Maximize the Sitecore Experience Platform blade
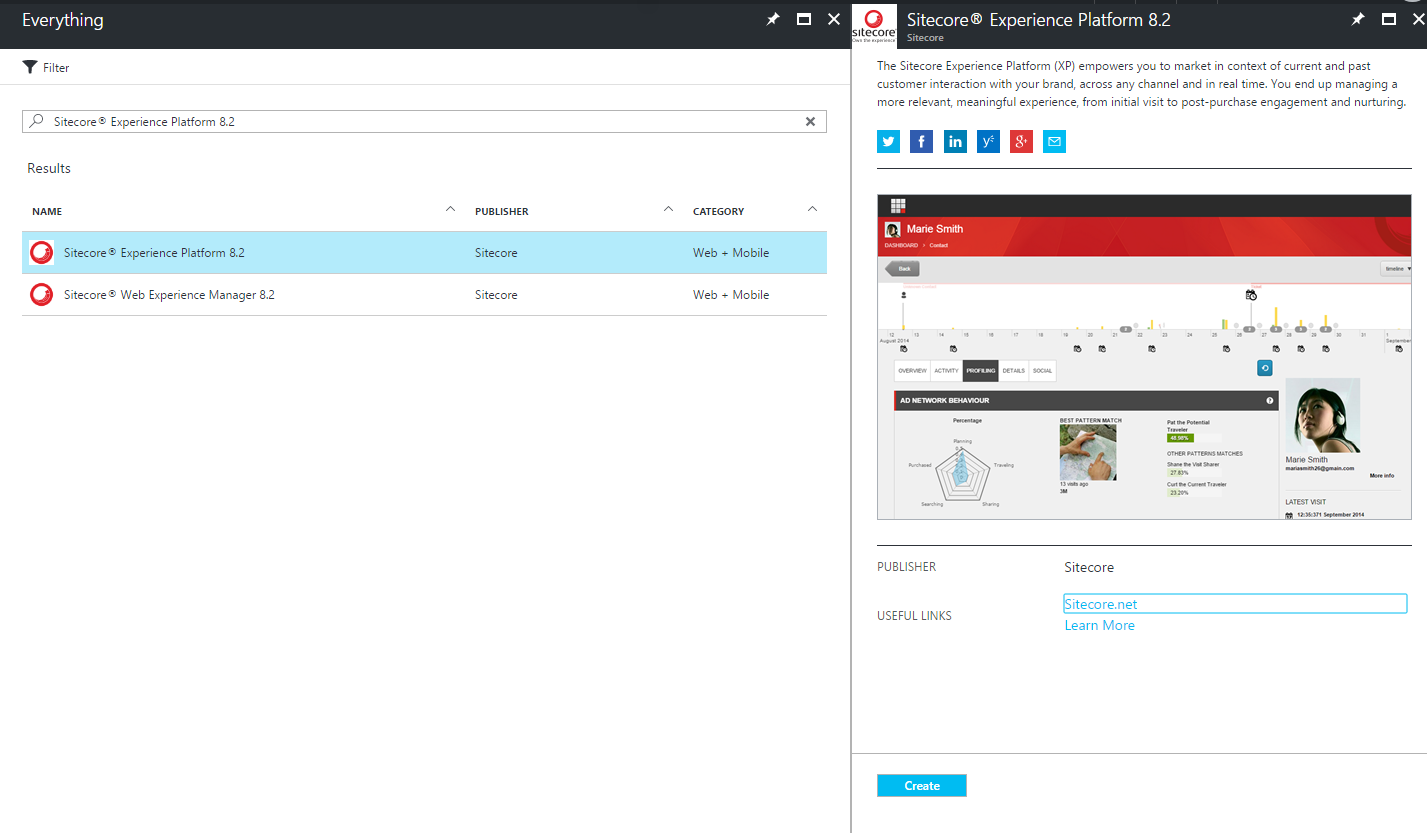The width and height of the screenshot is (1427, 833). pos(1388,19)
